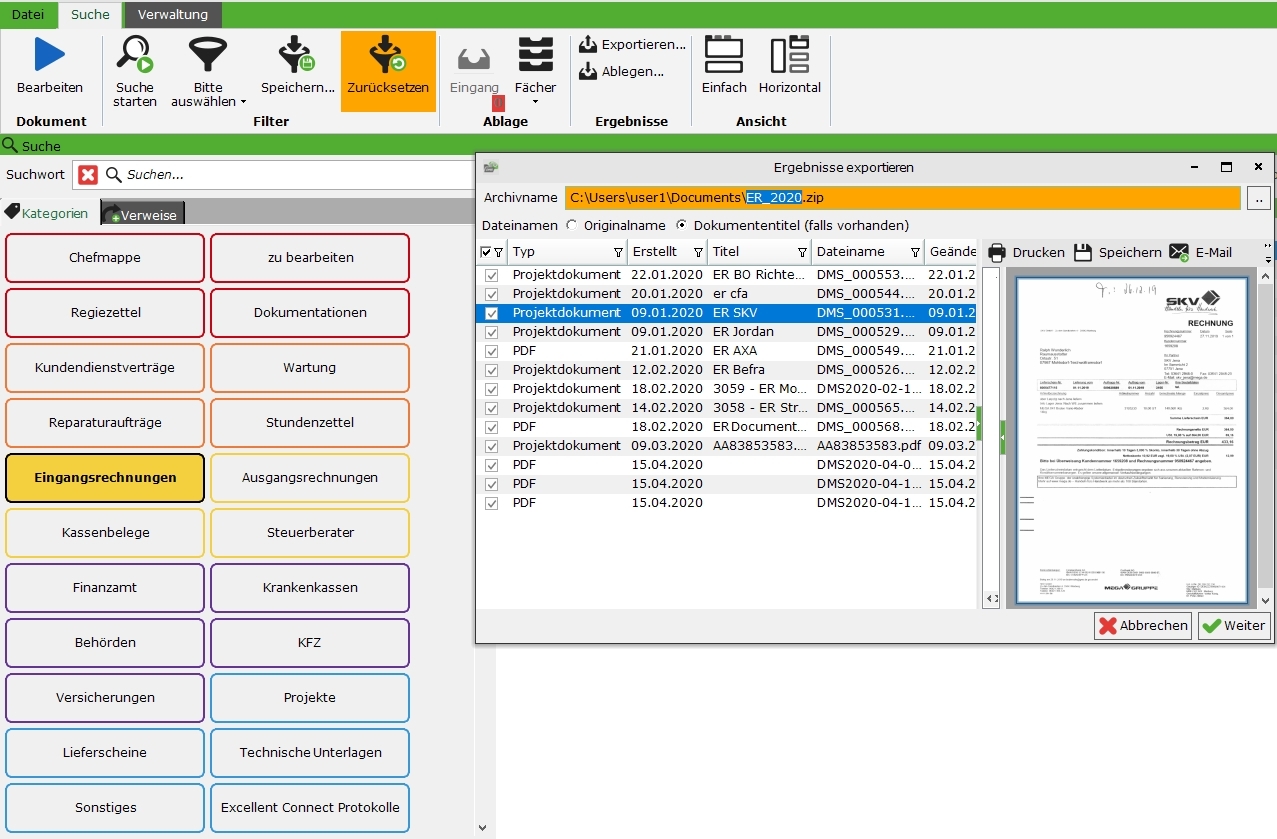Image resolution: width=1277 pixels, height=839 pixels.
Task: Click the Bearbeiten play icon
Action: [49, 55]
